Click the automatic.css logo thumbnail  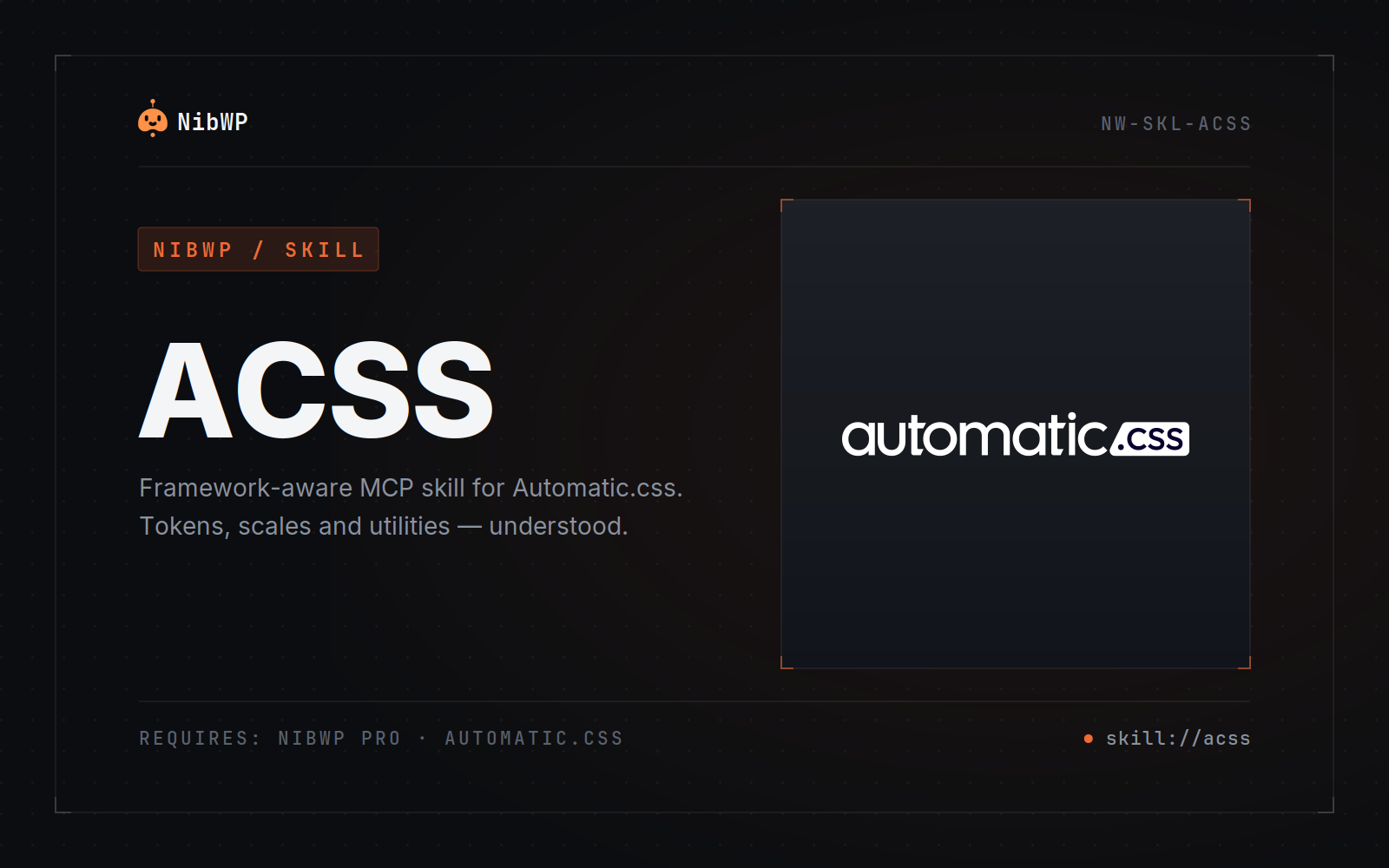click(1016, 434)
